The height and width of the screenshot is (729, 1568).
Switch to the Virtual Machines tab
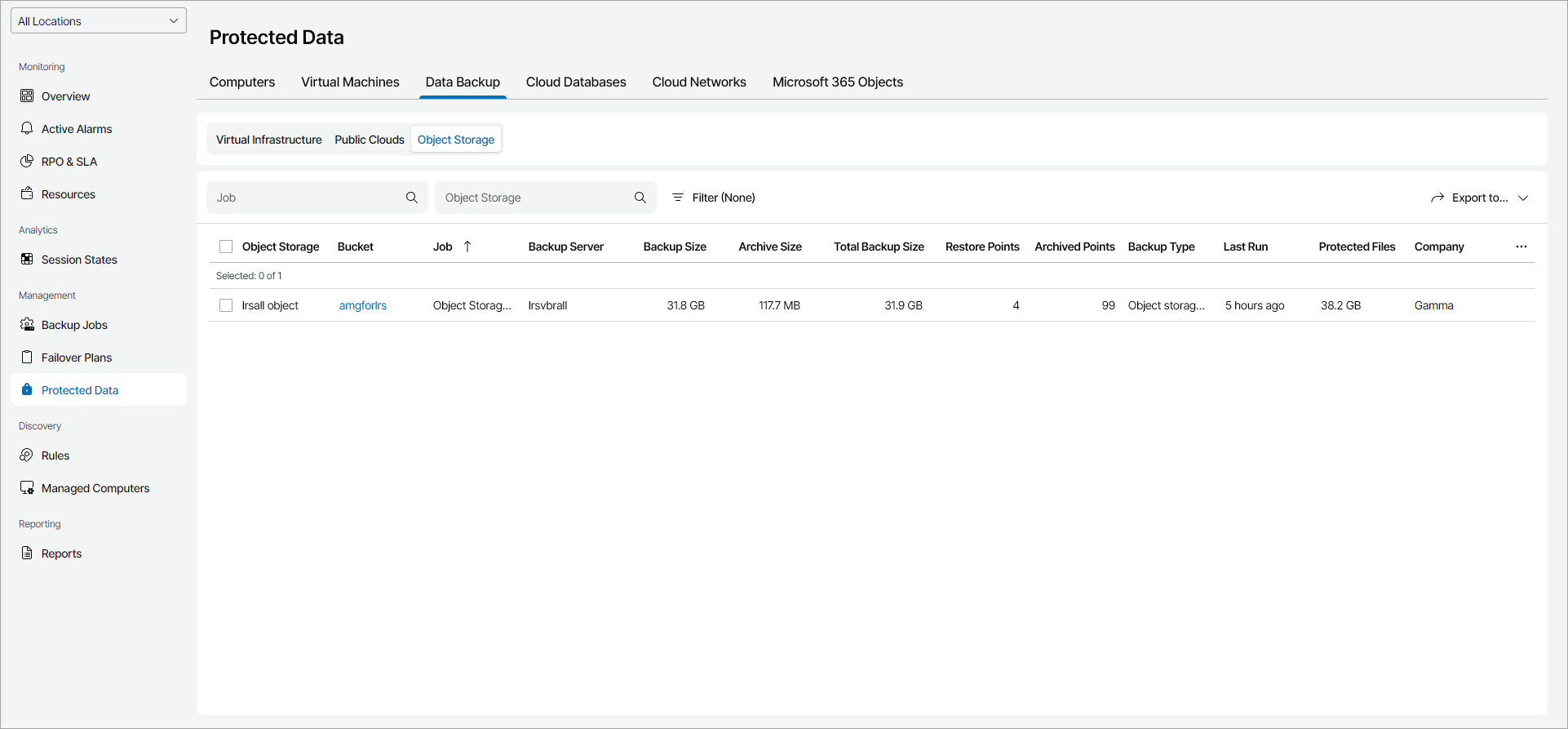350,82
